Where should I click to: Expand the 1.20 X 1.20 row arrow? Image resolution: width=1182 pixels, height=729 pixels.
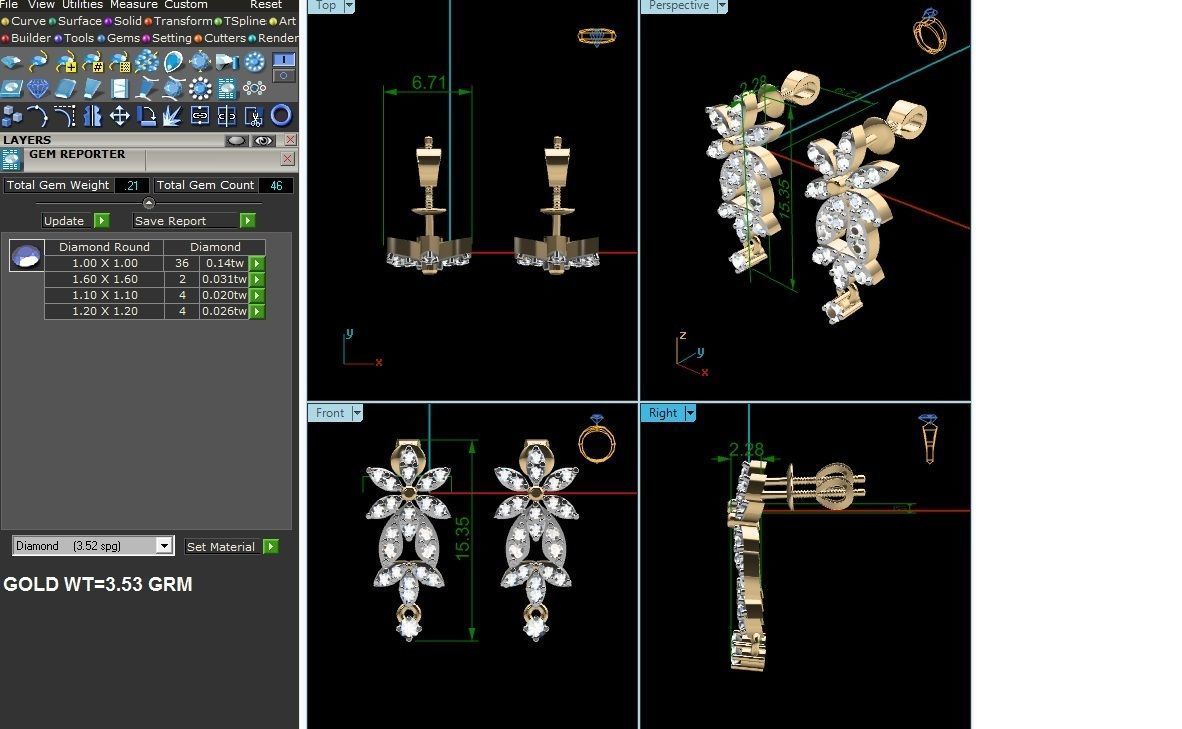257,311
